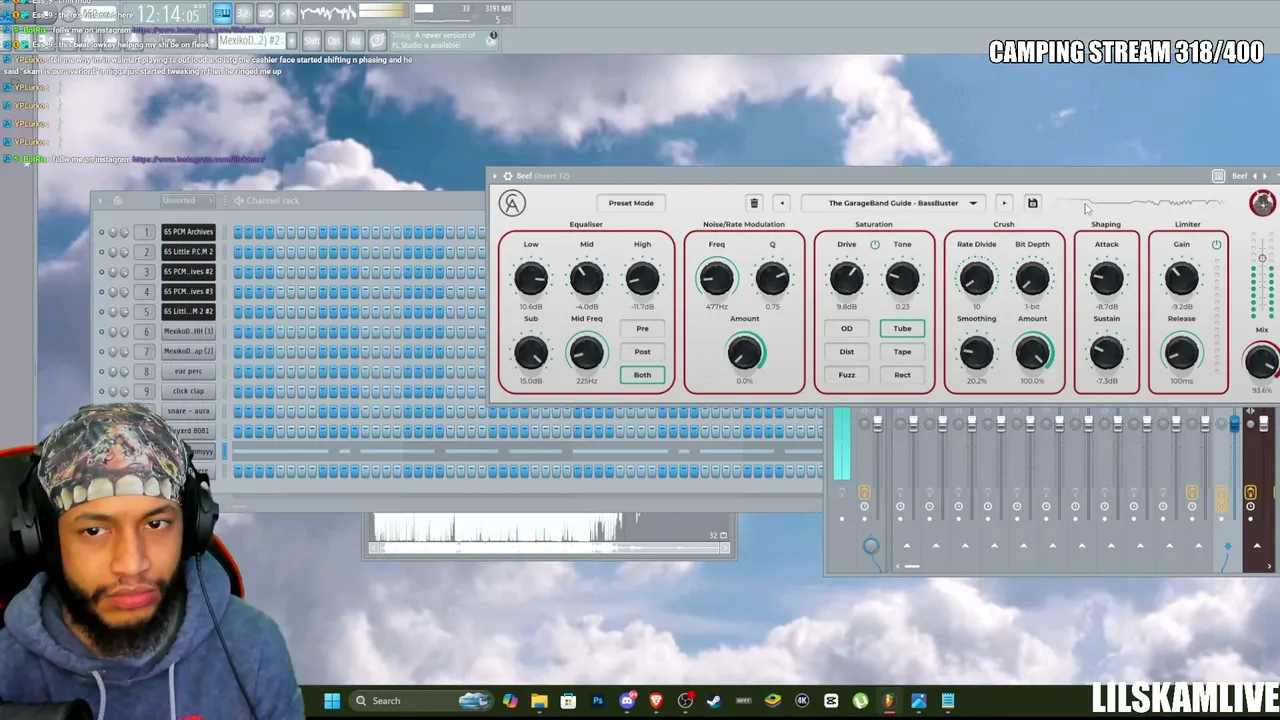Screen dimensions: 1280x720
Task: Open Channel rack menu arrow
Action: tap(100, 200)
